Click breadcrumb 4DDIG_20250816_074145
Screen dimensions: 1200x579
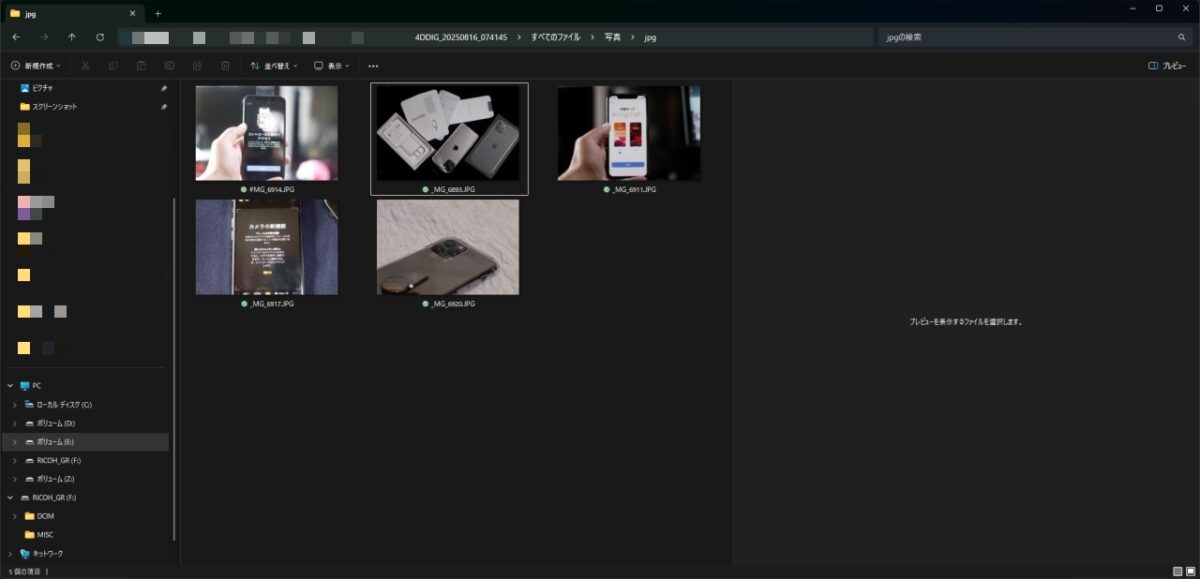(461, 37)
